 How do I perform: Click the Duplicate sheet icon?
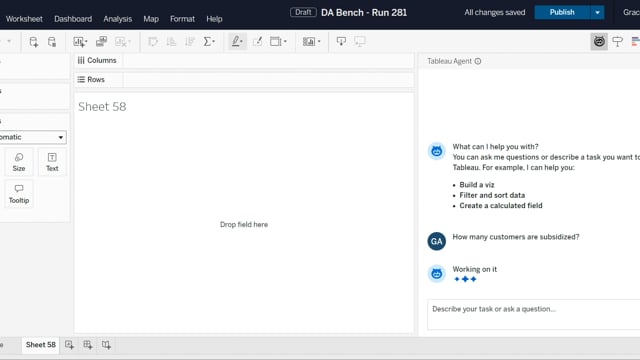[101, 41]
